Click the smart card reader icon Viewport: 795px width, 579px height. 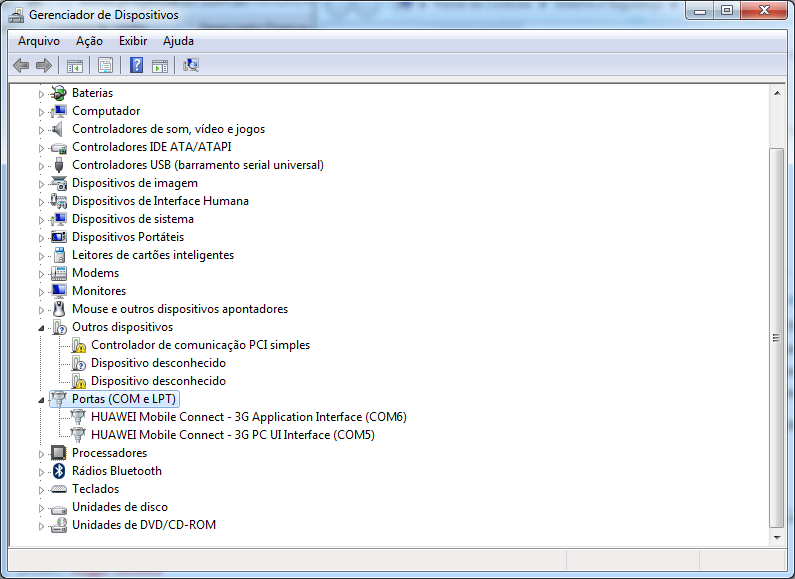coord(59,255)
